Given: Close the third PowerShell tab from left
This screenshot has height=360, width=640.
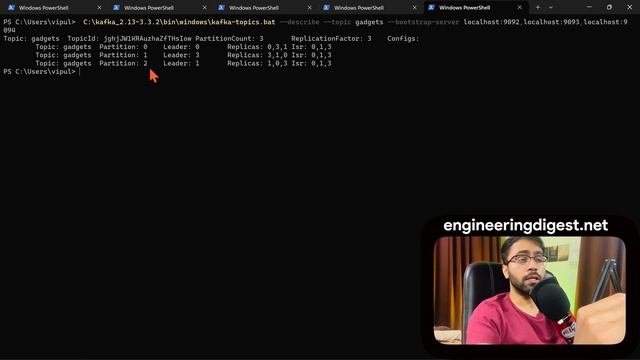Looking at the screenshot, I should 309,7.
